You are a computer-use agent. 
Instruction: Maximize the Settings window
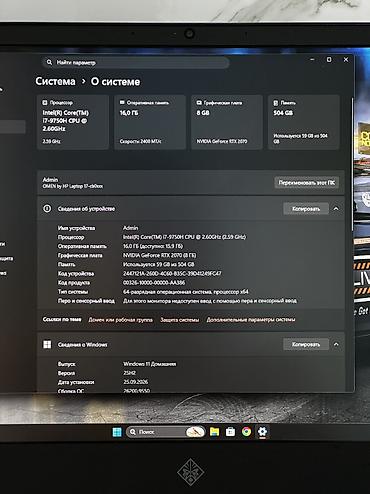pos(329,60)
